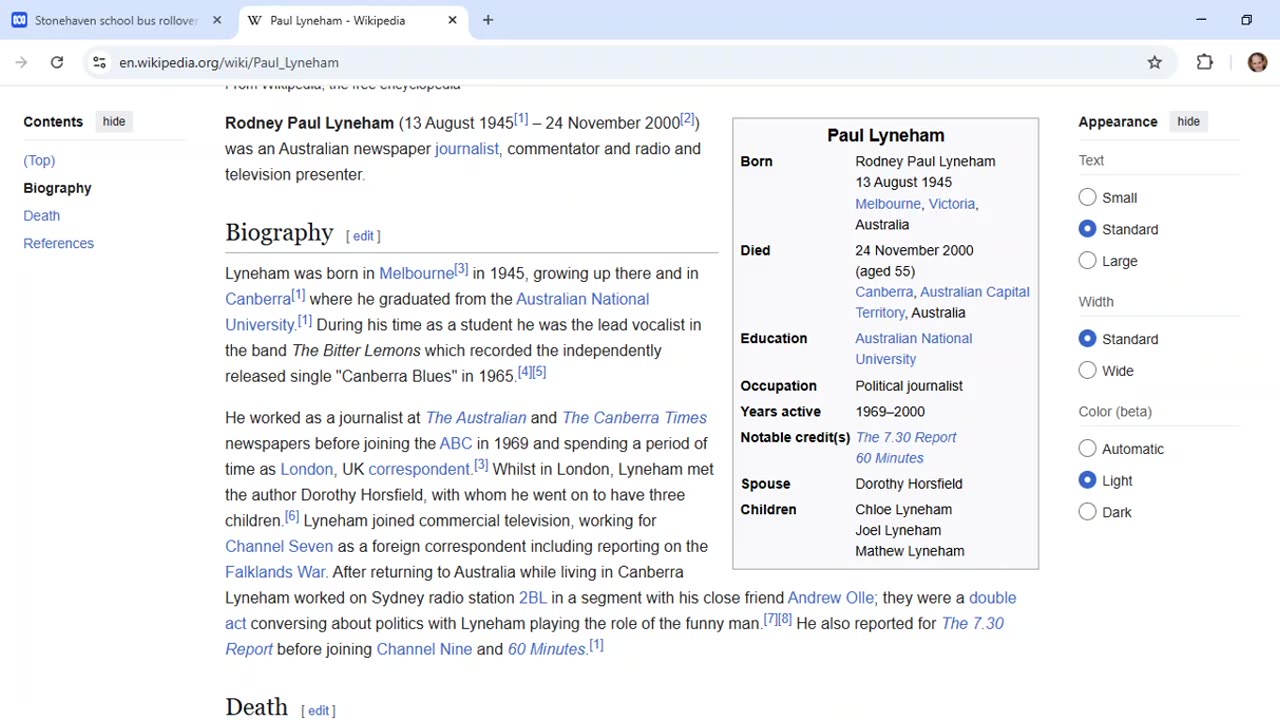
Task: Open citation [2] after death date
Action: tap(687, 119)
